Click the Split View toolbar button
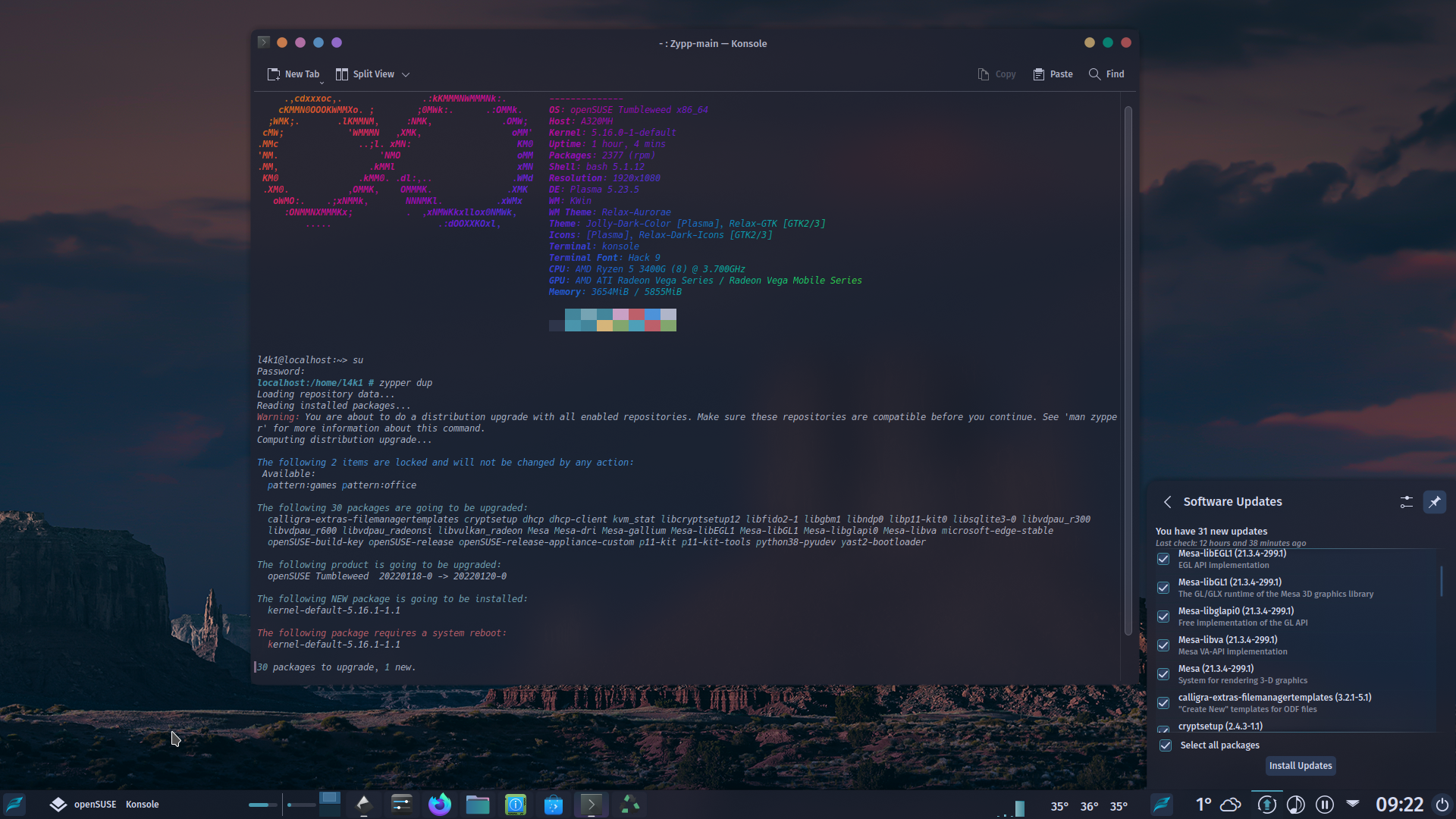1456x819 pixels. [365, 74]
